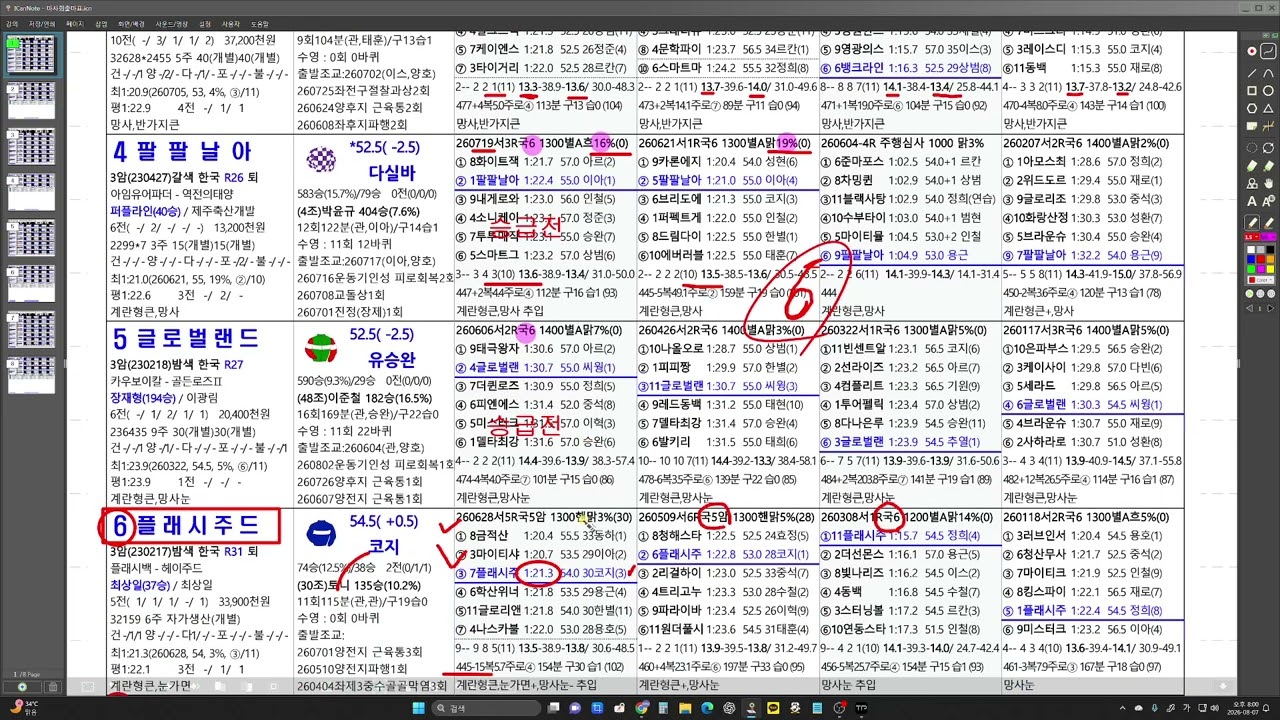Open KakaoTalk from the taskbar
This screenshot has height=720, width=1280.
(x=773, y=708)
